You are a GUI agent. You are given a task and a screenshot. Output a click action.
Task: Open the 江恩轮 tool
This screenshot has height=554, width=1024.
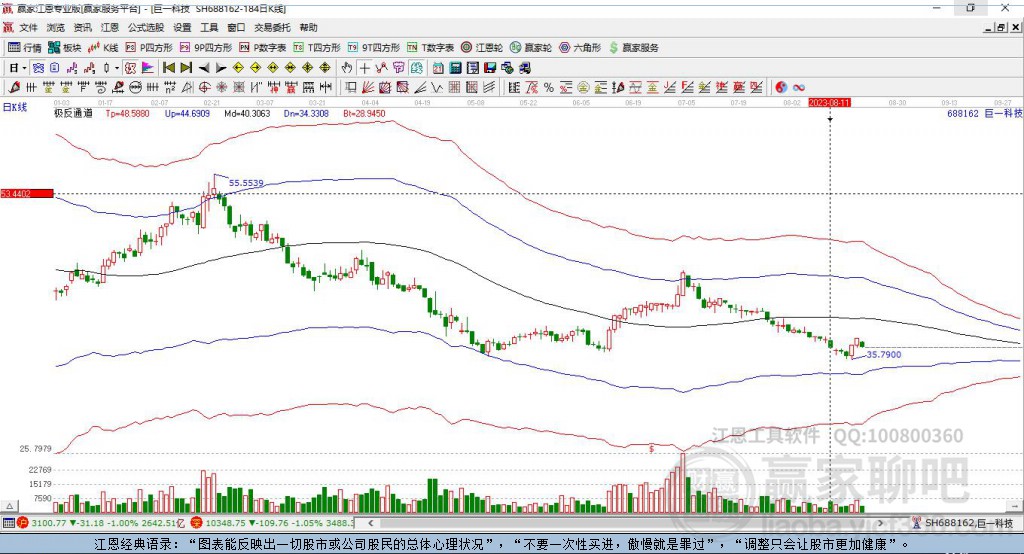[x=481, y=48]
